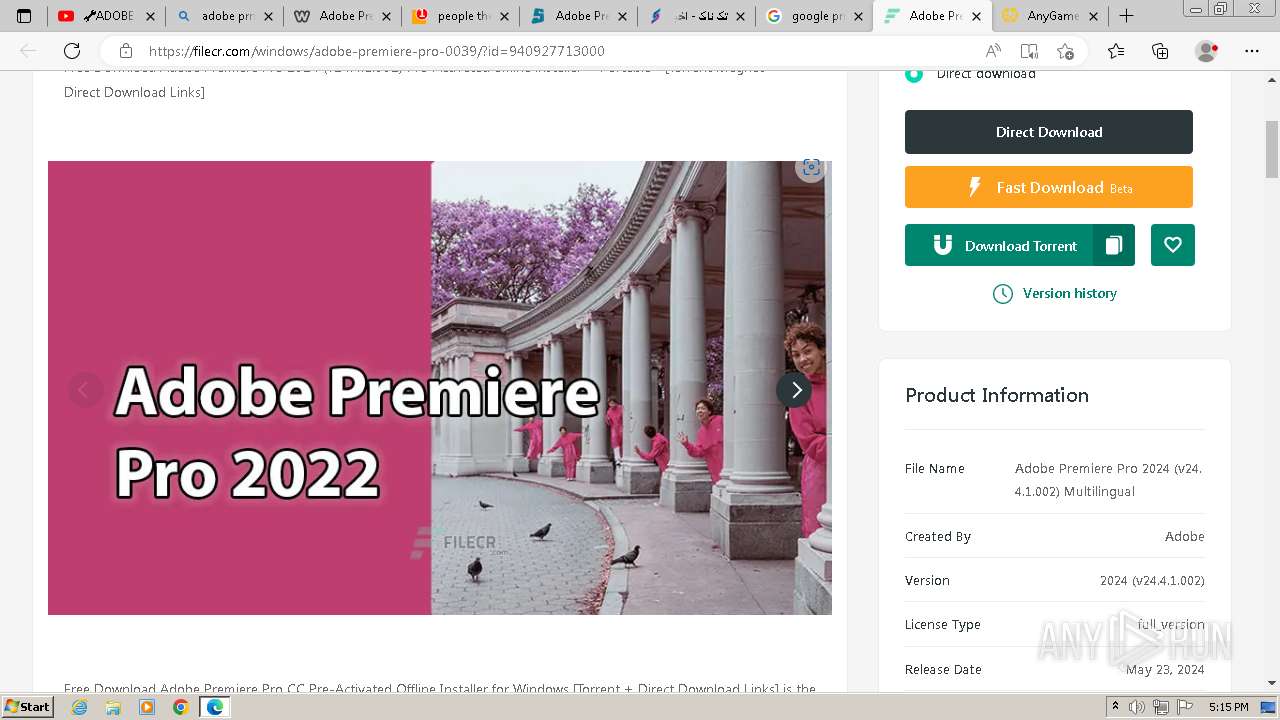Switch to the Wikipedia Adobe Premiere tab
The image size is (1280, 720).
[342, 16]
